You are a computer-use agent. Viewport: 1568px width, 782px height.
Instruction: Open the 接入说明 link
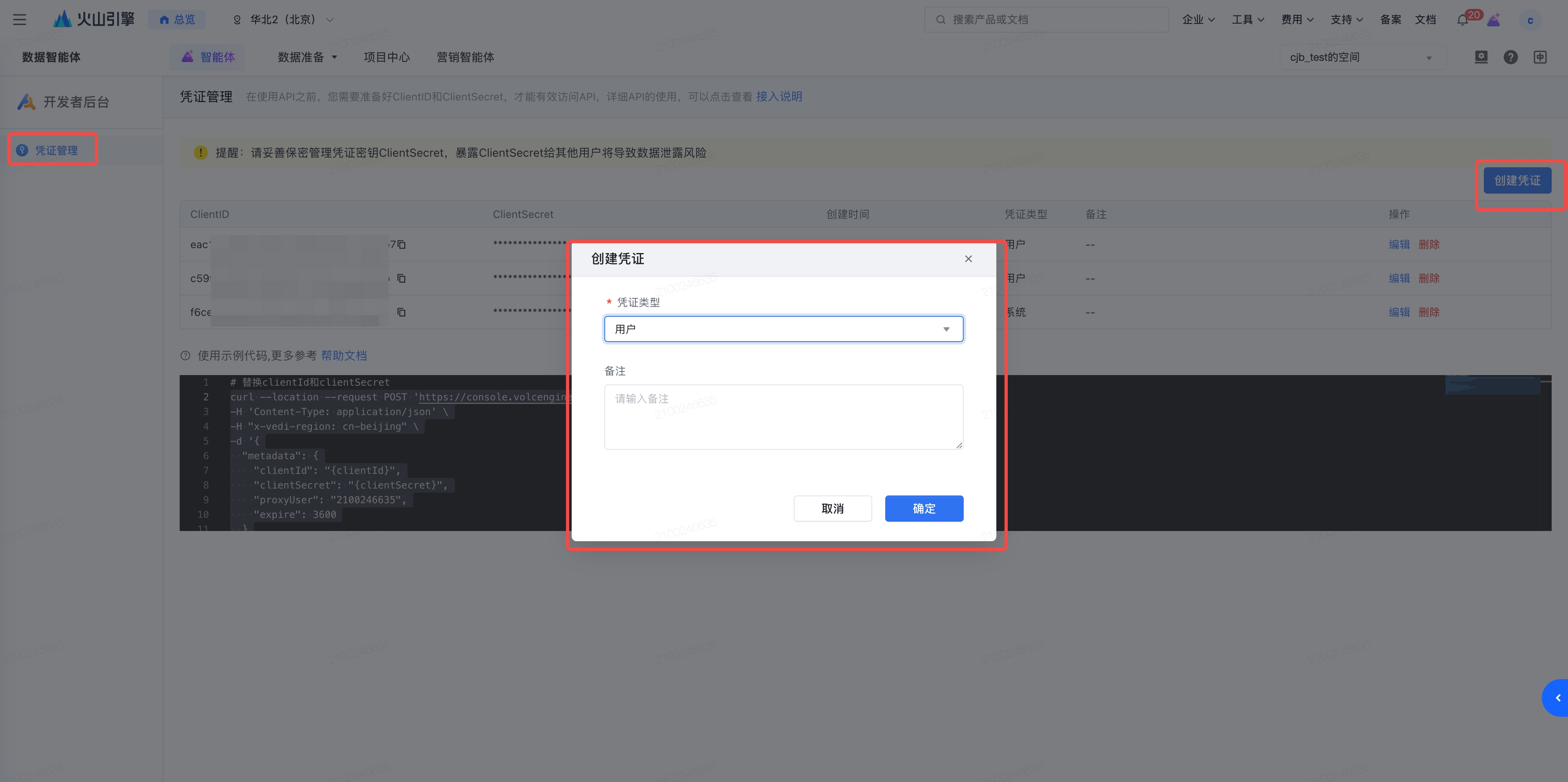click(x=779, y=97)
